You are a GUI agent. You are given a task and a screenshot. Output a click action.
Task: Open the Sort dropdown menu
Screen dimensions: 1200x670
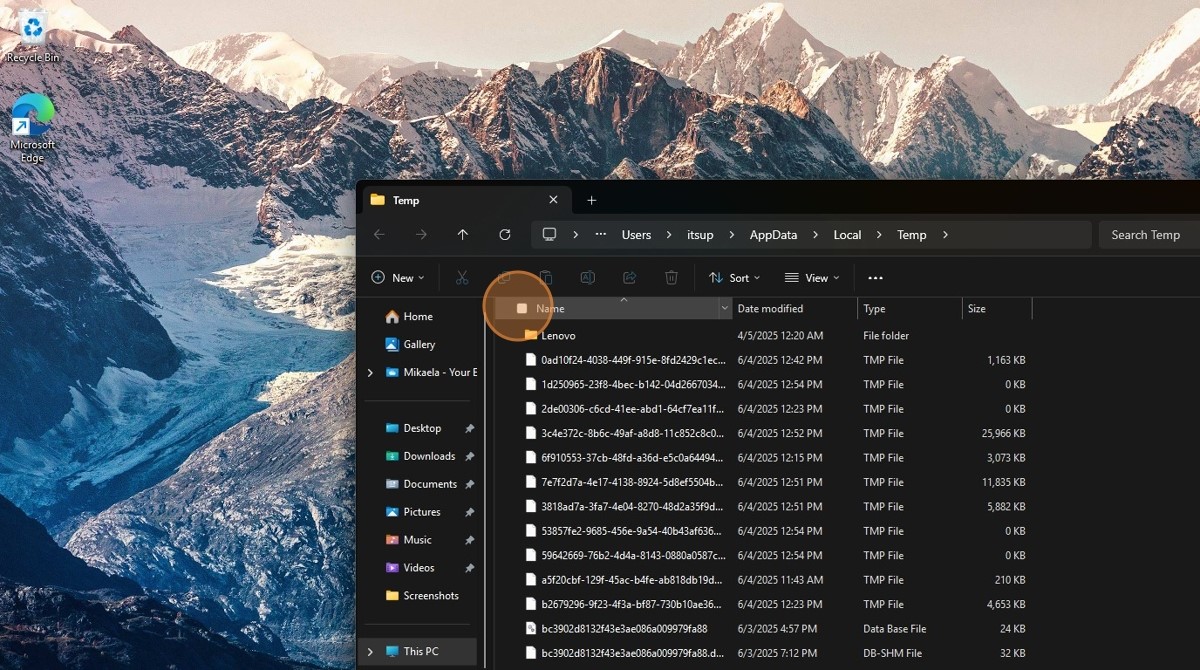pyautogui.click(x=735, y=278)
